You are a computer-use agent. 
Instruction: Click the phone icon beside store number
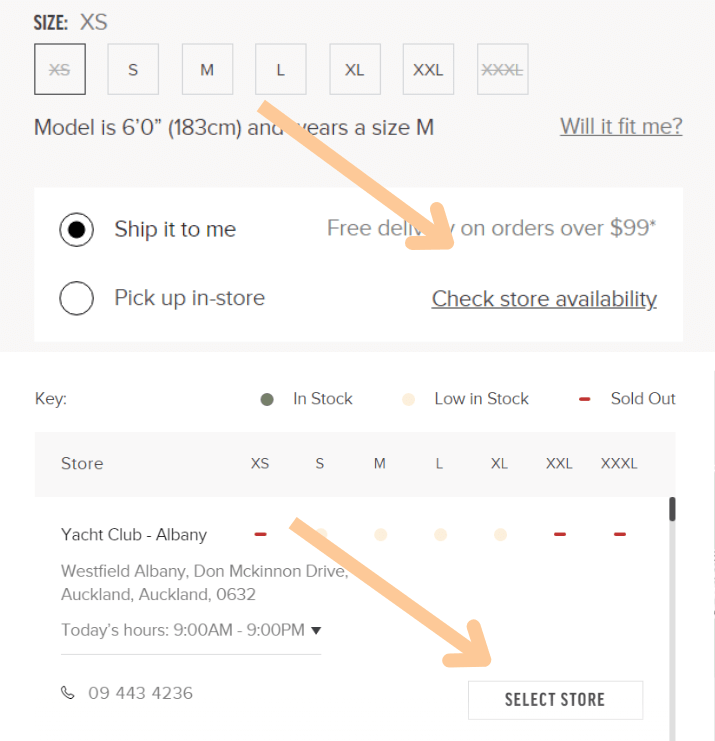68,693
